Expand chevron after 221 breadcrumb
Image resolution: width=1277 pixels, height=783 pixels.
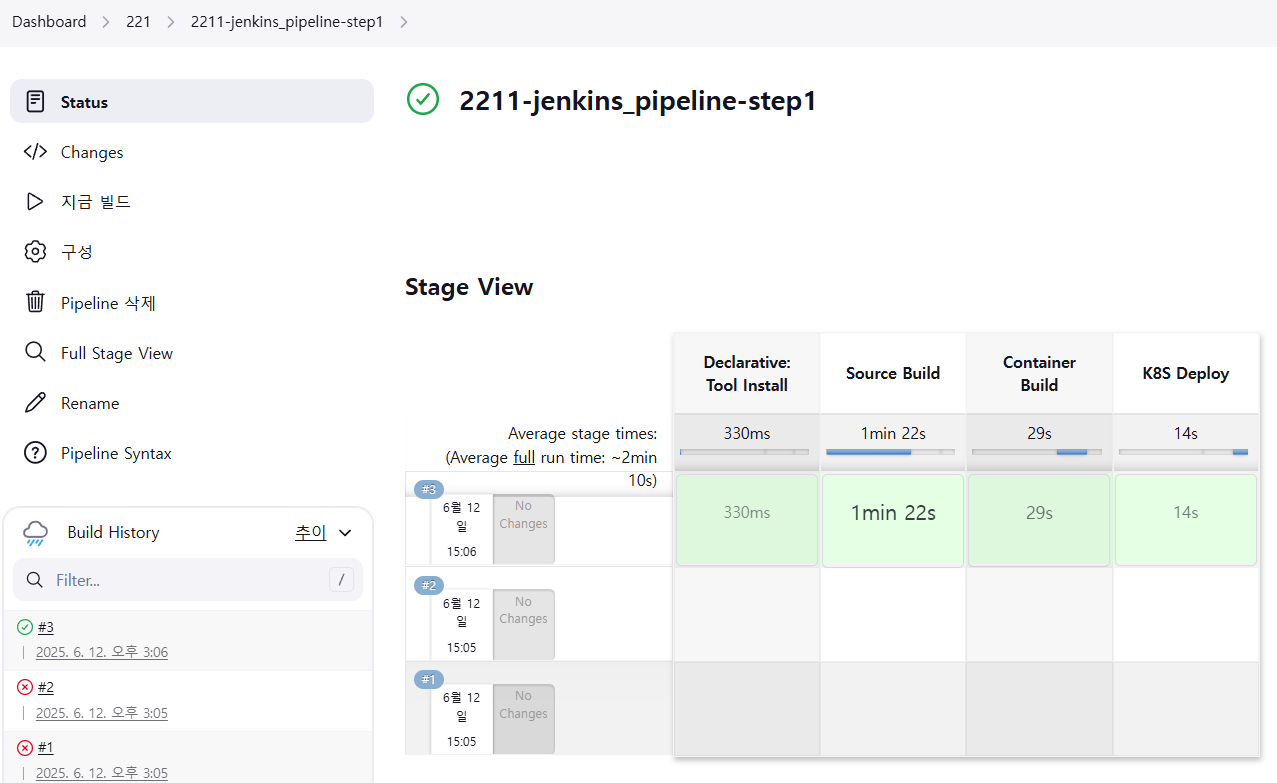pyautogui.click(x=171, y=22)
